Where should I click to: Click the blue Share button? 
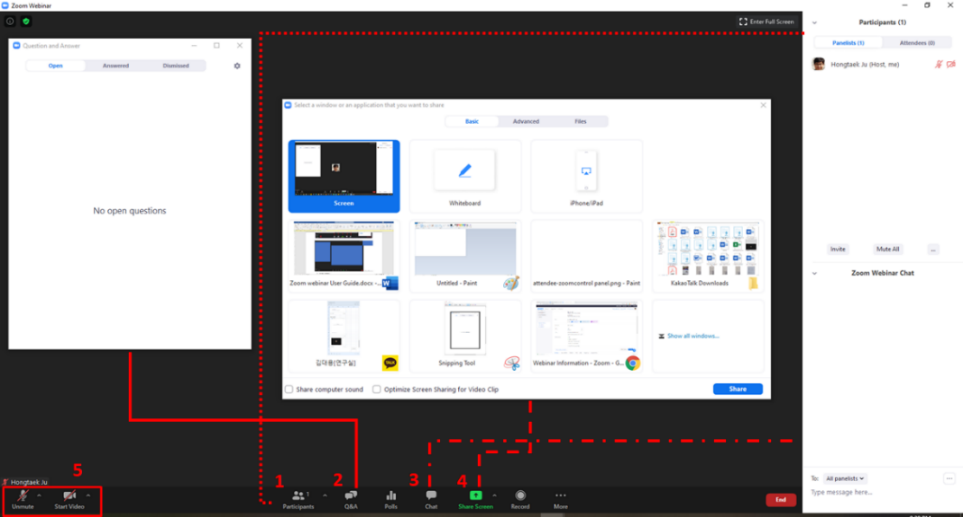pyautogui.click(x=738, y=389)
